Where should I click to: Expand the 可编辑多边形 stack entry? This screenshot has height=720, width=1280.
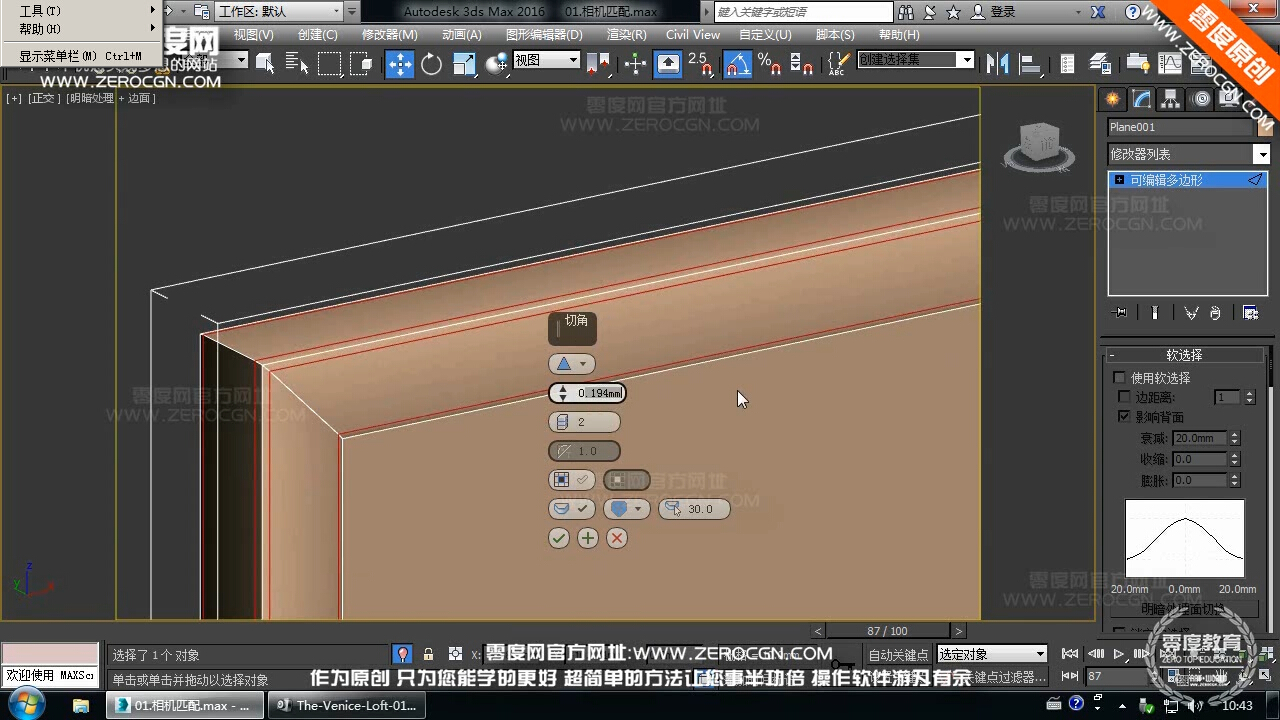(1119, 180)
